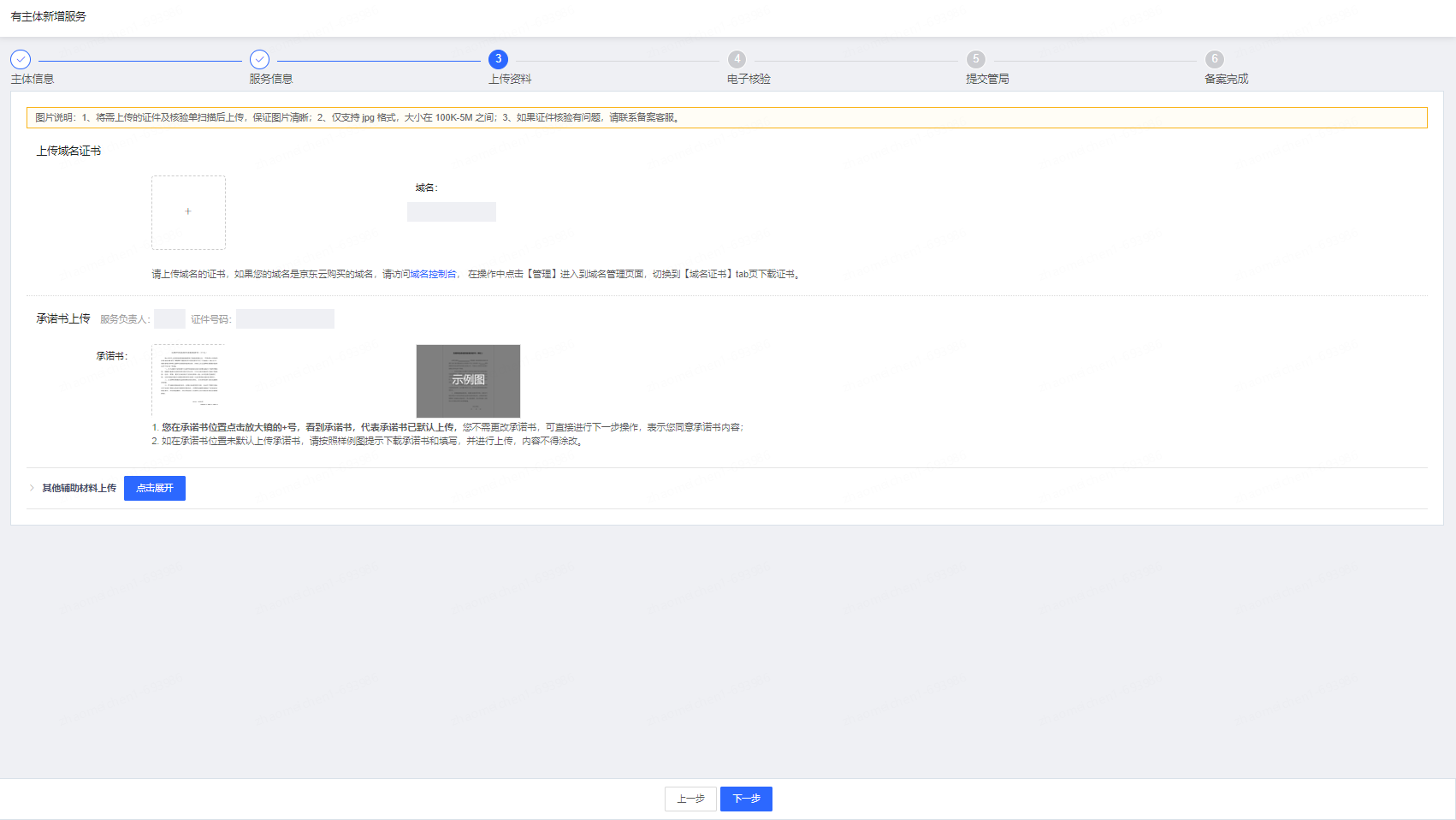Click the 服务负责人 name field

pyautogui.click(x=169, y=319)
